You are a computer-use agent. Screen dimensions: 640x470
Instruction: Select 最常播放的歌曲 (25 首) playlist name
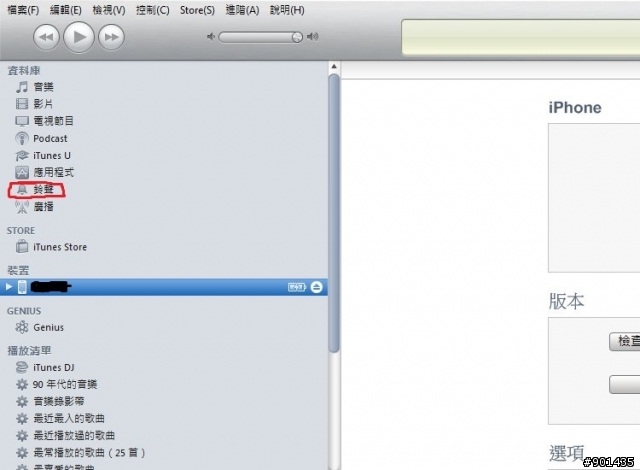pos(89,453)
